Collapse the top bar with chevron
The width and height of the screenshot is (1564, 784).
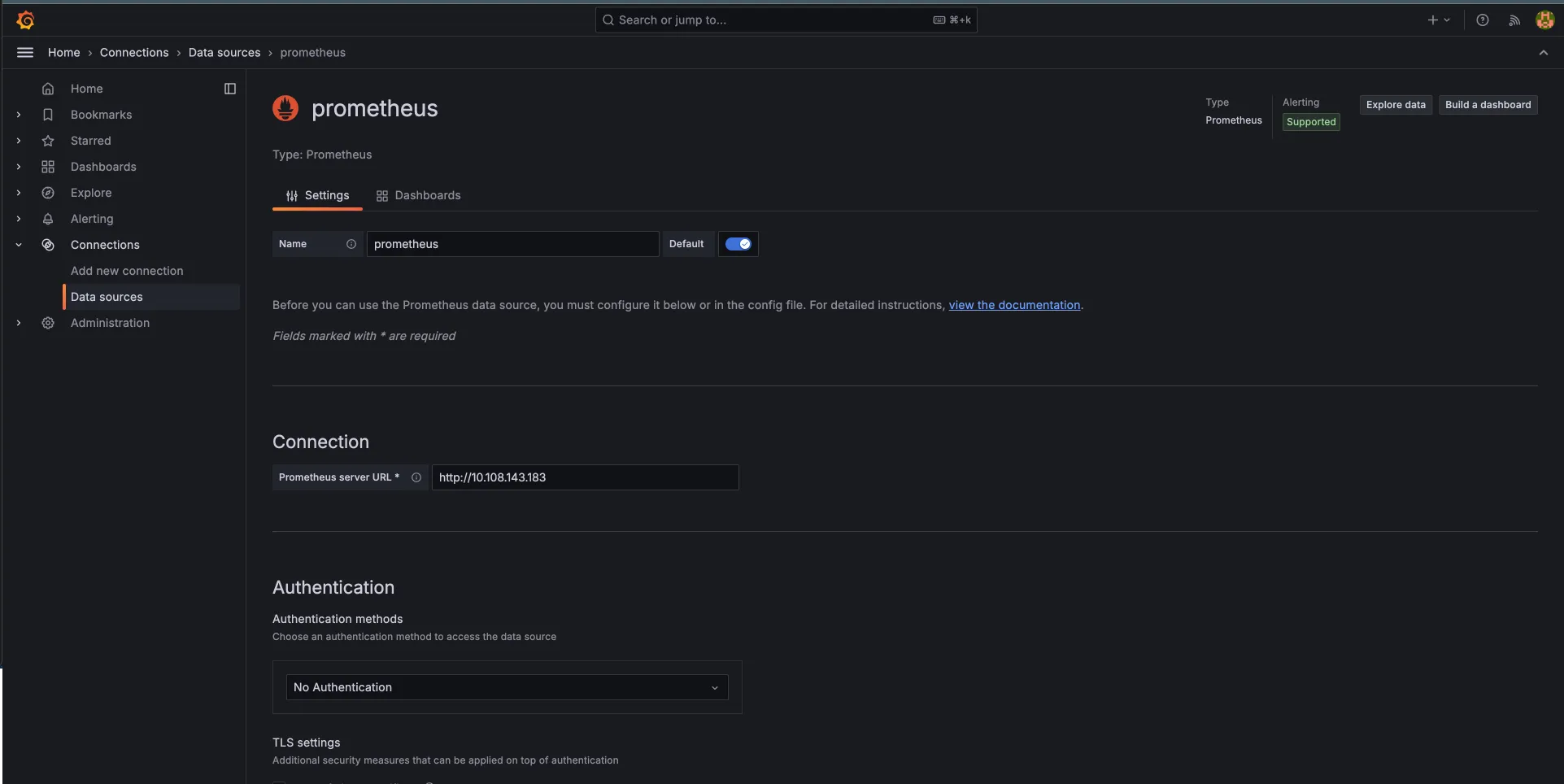(1543, 52)
